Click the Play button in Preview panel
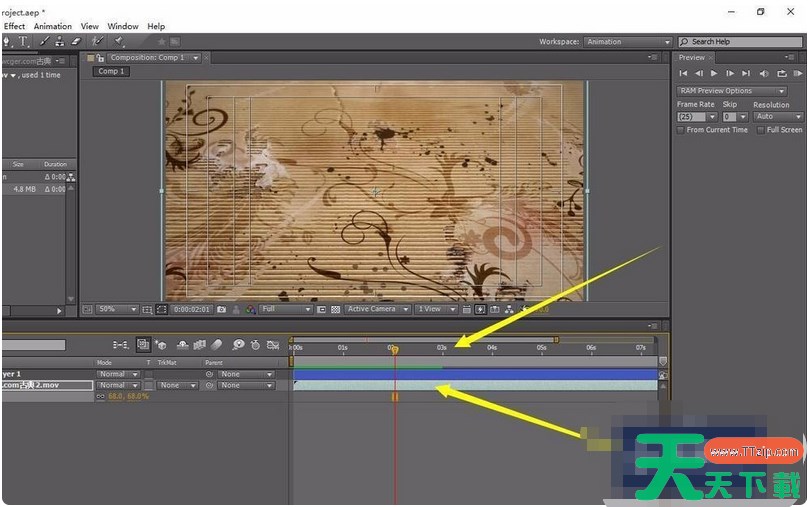The height and width of the screenshot is (507, 808). coord(714,73)
